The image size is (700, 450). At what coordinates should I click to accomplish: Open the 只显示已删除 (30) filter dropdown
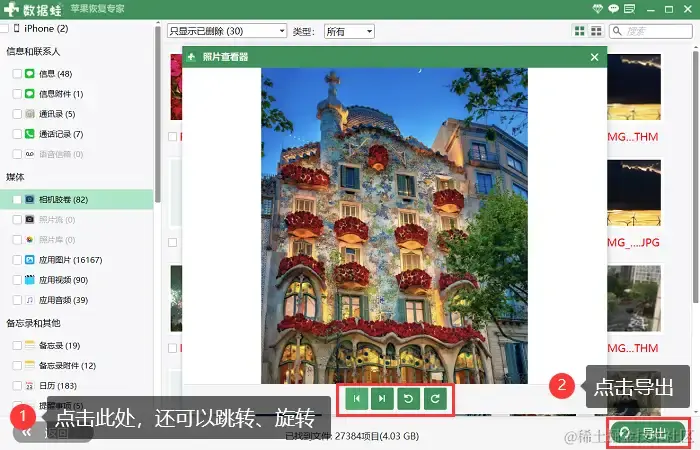[x=227, y=31]
